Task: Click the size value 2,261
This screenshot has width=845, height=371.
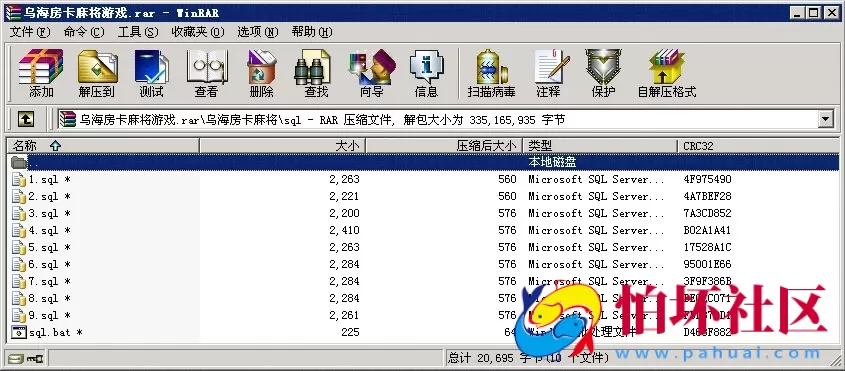Action: (x=344, y=315)
